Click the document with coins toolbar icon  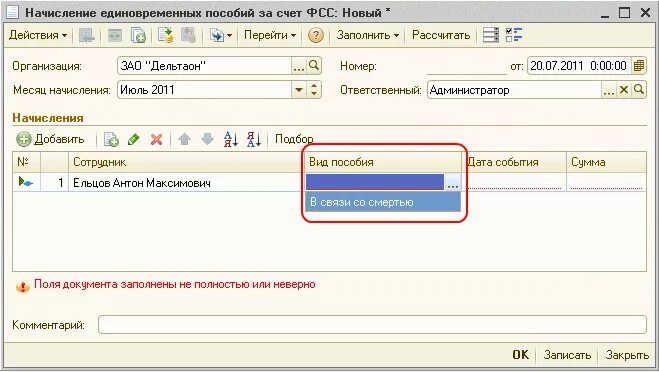tap(166, 35)
